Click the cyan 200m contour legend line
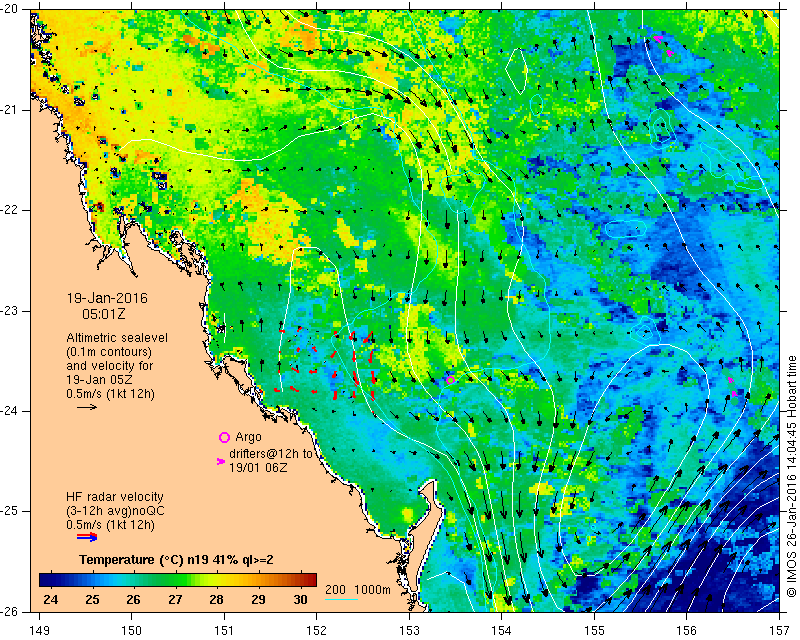The width and height of the screenshot is (800, 640). coord(341,599)
